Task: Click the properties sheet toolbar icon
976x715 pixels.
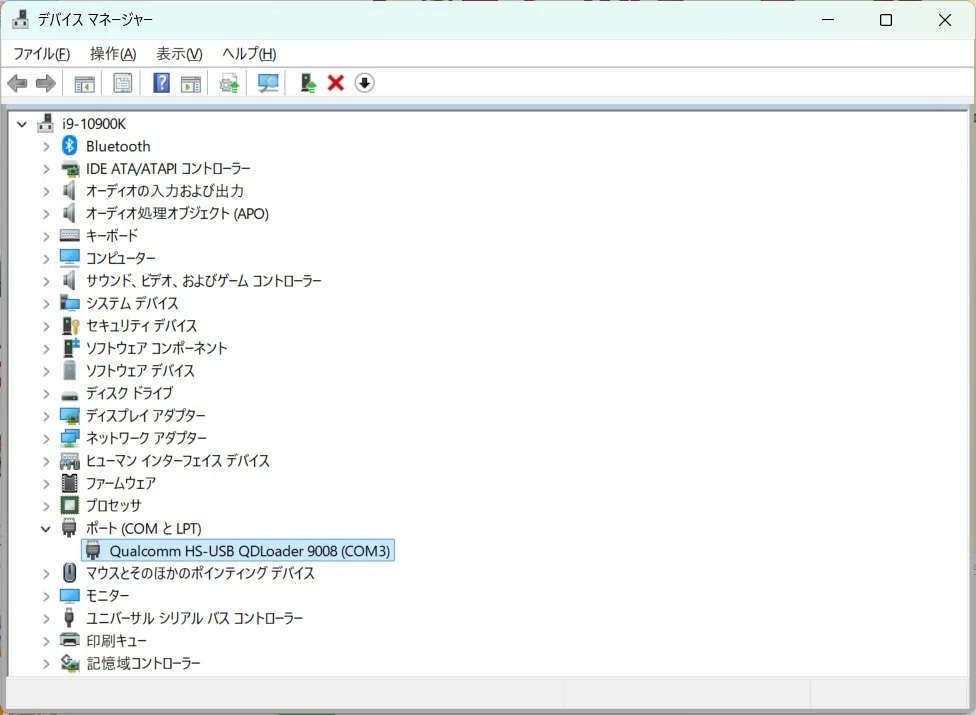Action: (x=123, y=83)
